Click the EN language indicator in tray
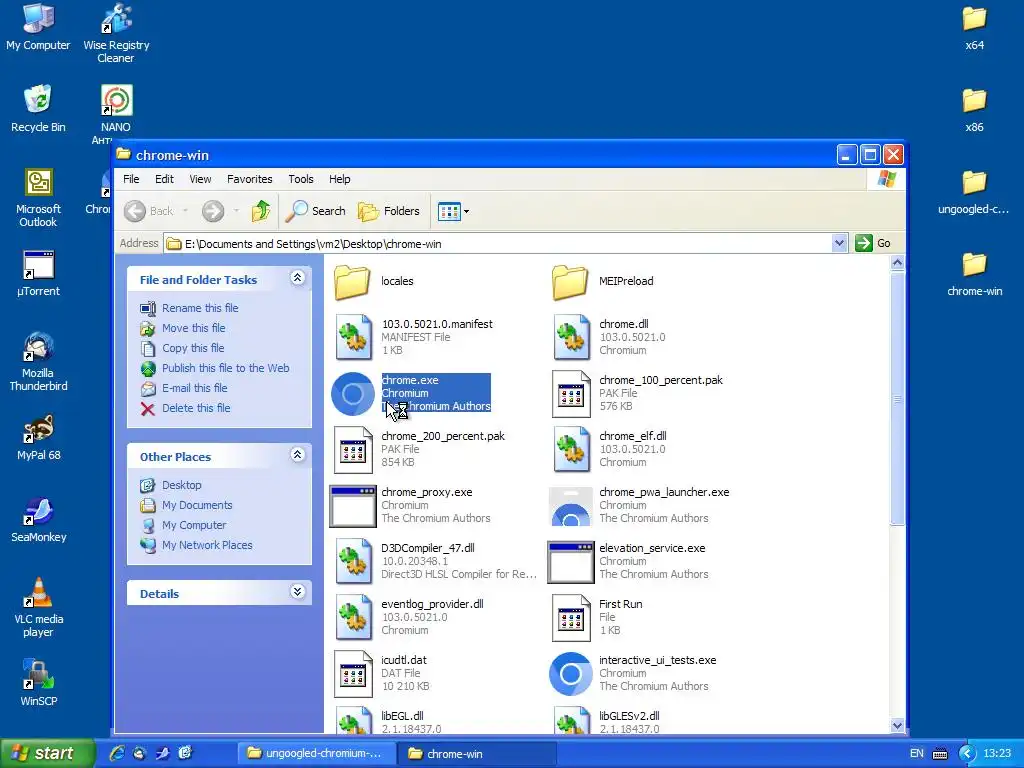 pos(917,754)
